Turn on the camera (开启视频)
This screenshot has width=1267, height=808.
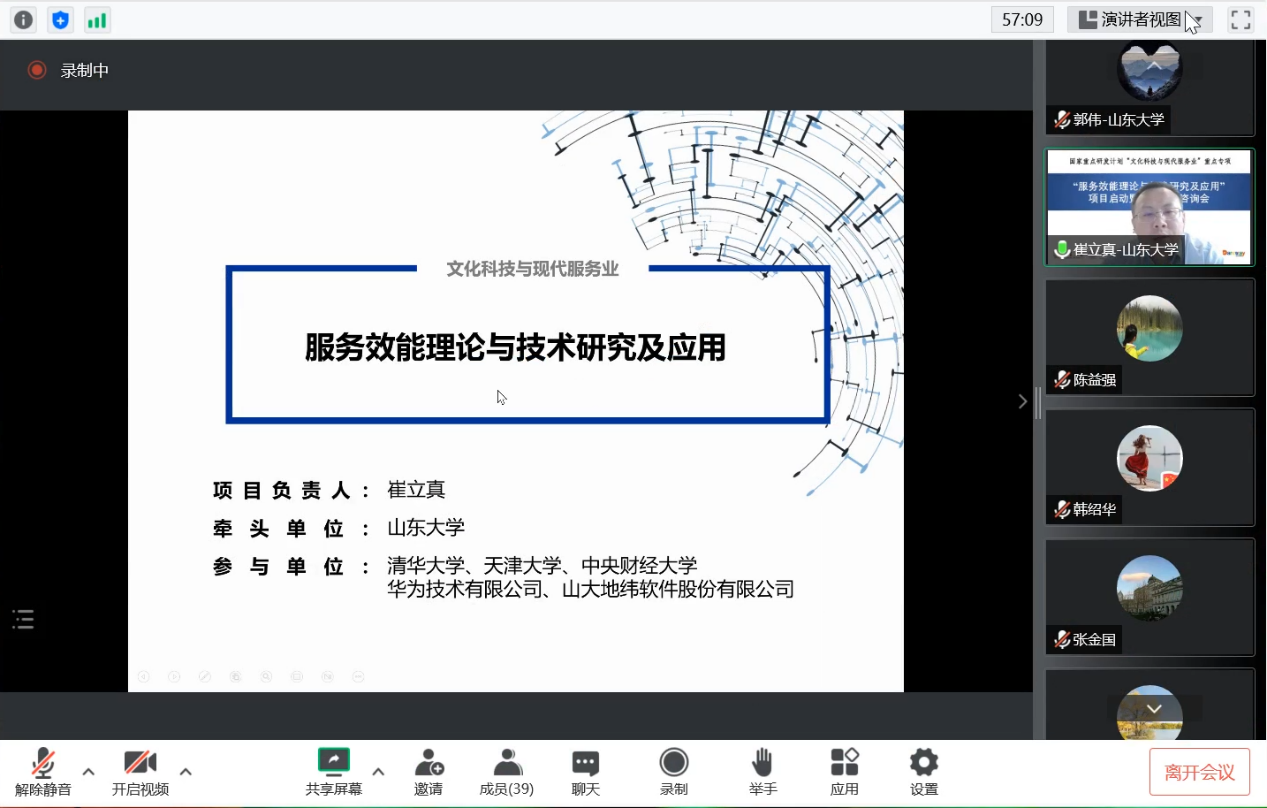click(x=140, y=772)
